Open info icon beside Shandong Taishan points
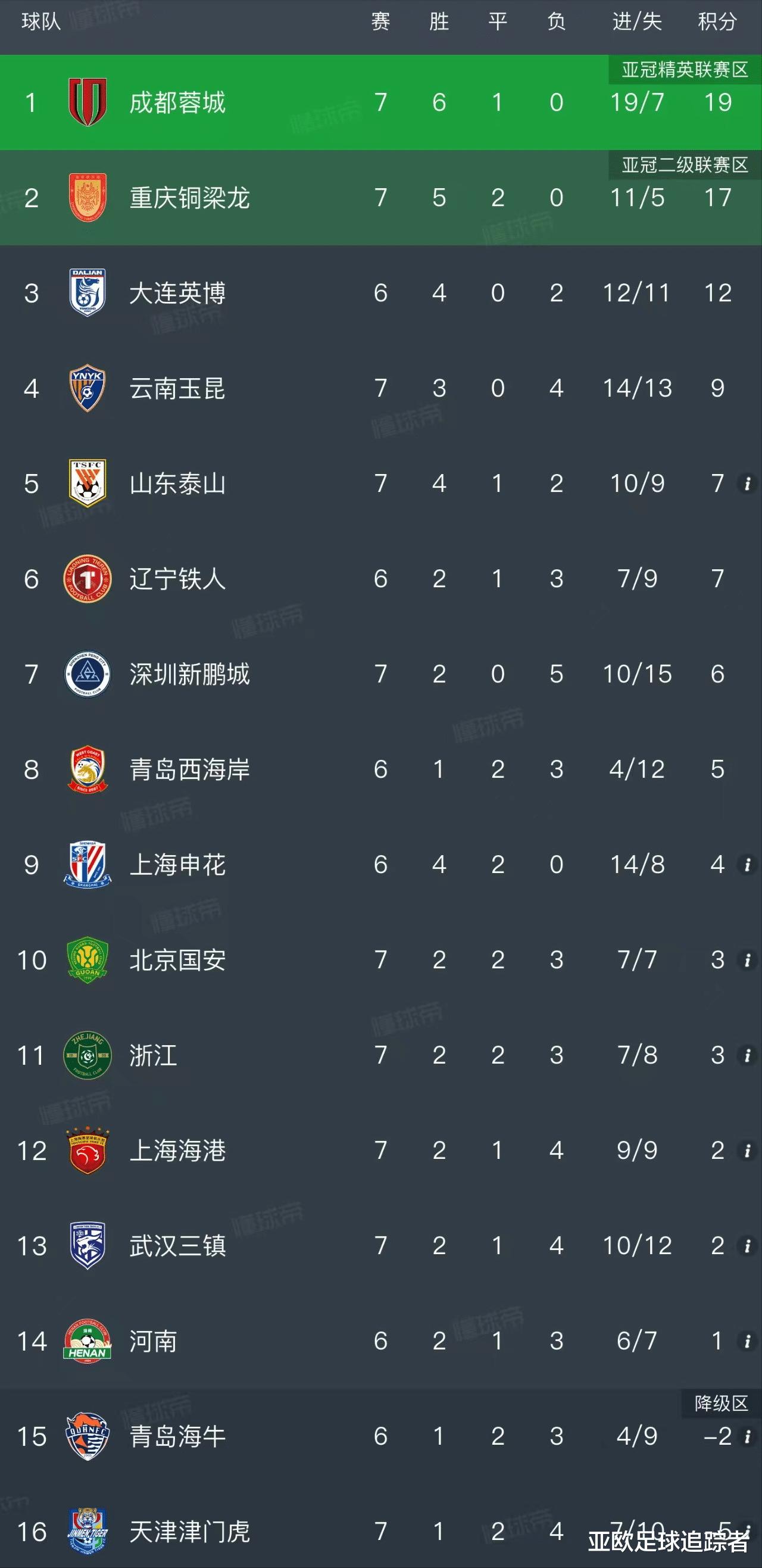Image resolution: width=762 pixels, height=1568 pixels. click(x=747, y=484)
